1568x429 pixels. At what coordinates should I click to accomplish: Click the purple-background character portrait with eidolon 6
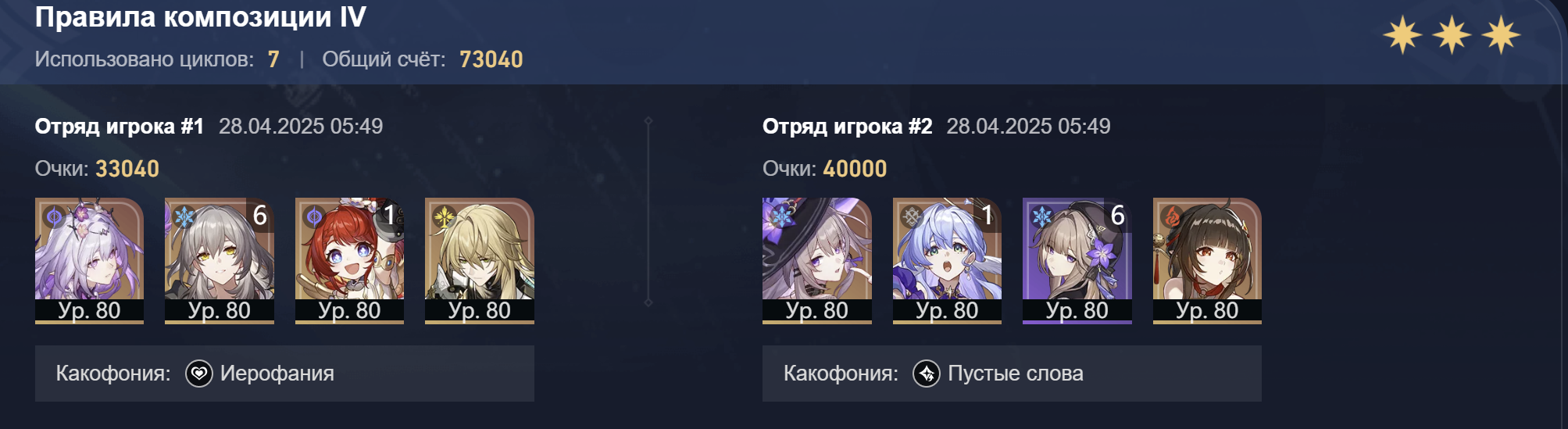pos(1077,260)
